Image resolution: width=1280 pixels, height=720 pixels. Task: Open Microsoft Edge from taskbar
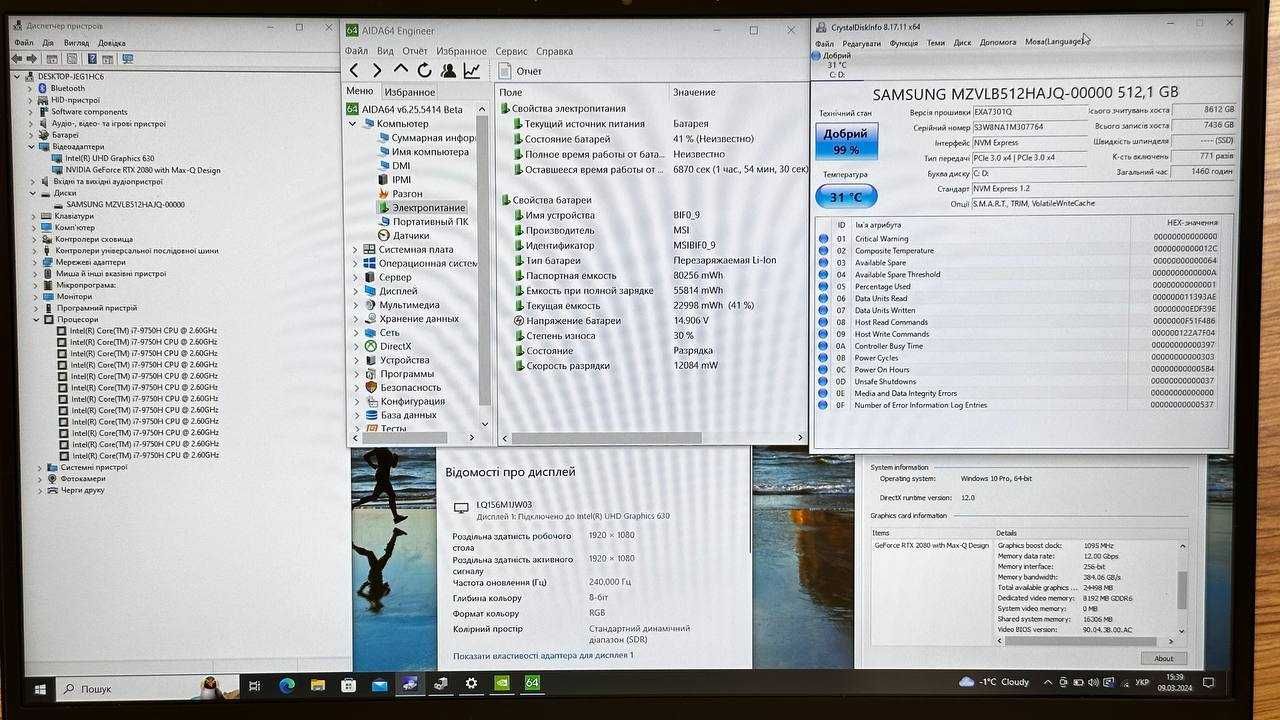[287, 685]
